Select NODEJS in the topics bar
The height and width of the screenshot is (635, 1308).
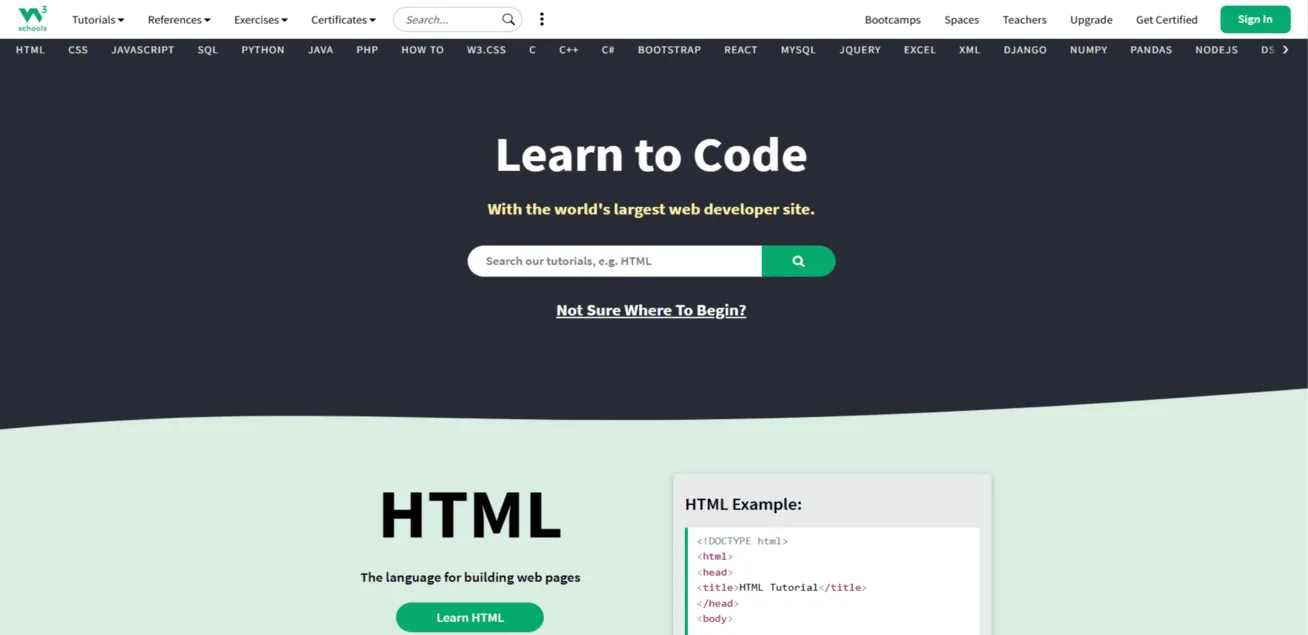point(1216,50)
